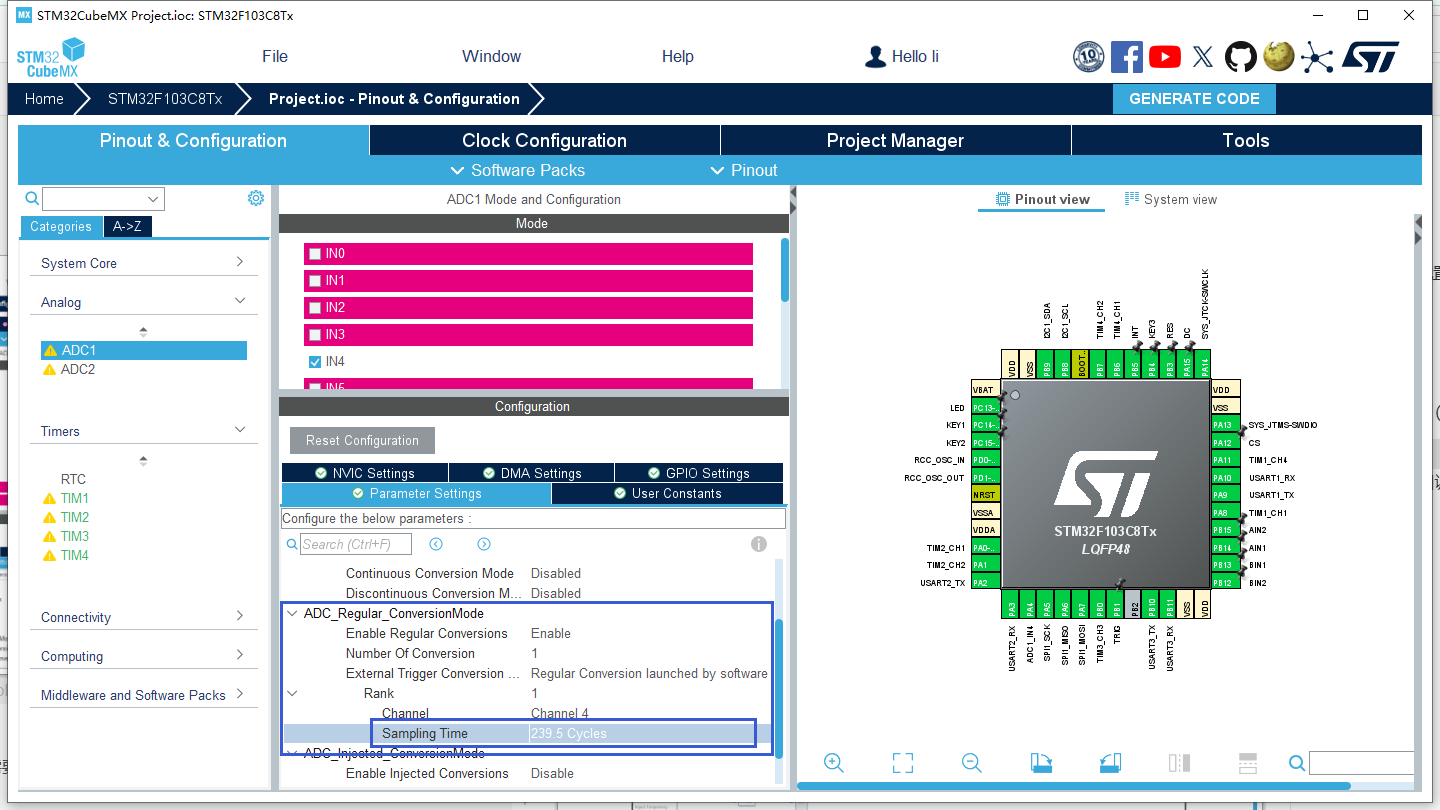Open the wiki globe icon
The width and height of the screenshot is (1440, 810).
pos(1279,57)
